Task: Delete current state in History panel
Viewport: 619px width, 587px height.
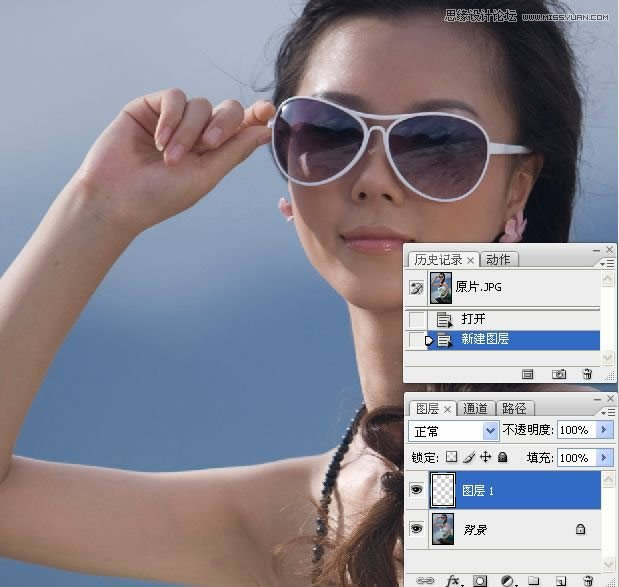Action: coord(587,373)
